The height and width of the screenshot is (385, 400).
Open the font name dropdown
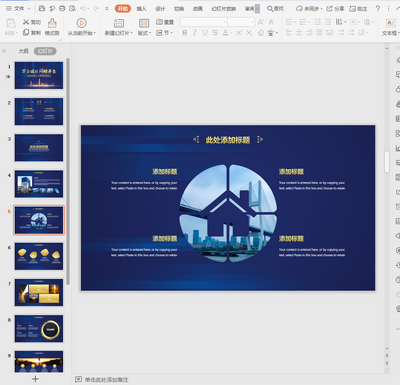coord(225,22)
